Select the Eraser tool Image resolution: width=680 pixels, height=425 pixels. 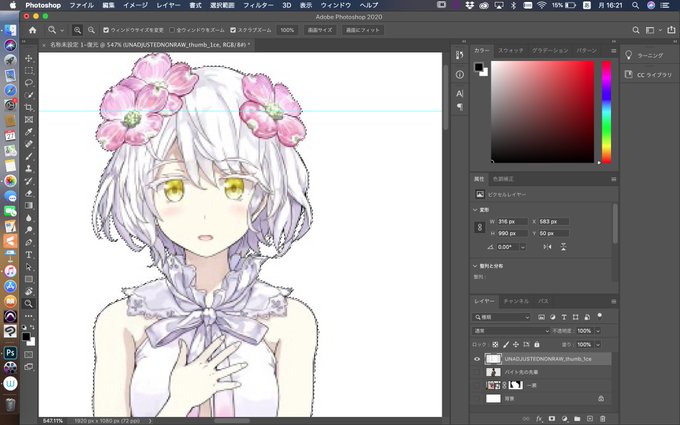[29, 193]
